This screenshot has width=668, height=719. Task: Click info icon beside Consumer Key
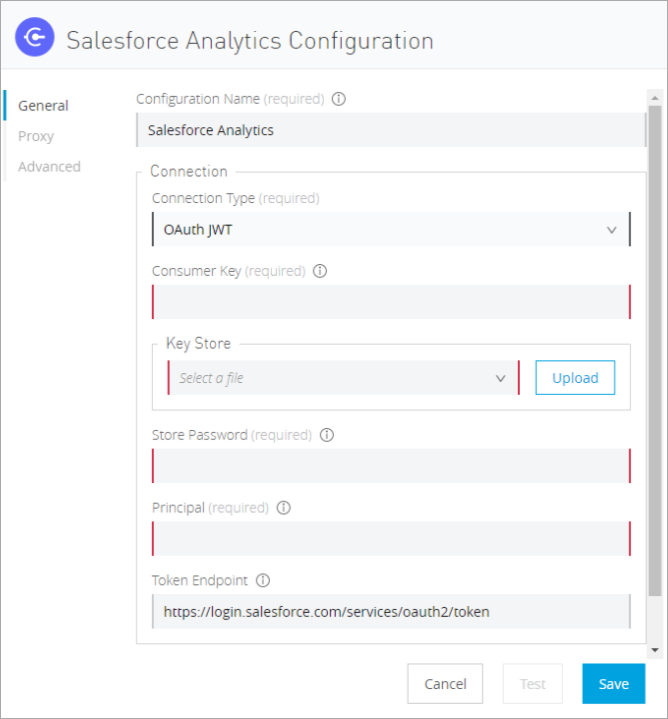click(x=320, y=271)
